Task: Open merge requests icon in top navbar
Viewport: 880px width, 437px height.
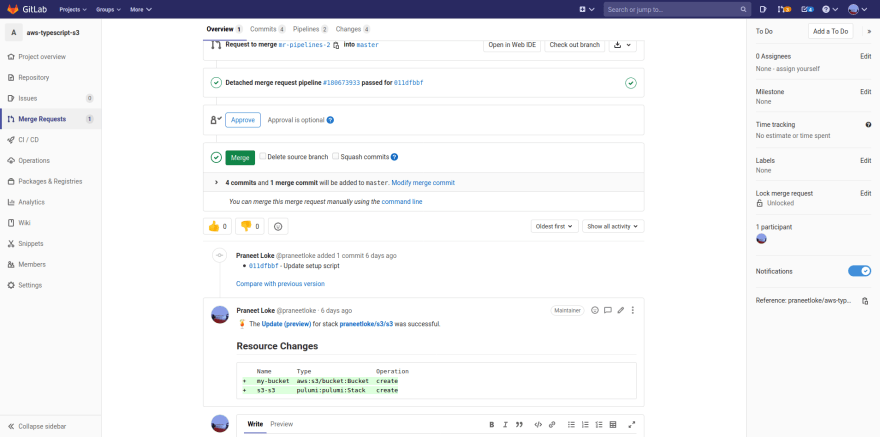Action: click(x=783, y=9)
